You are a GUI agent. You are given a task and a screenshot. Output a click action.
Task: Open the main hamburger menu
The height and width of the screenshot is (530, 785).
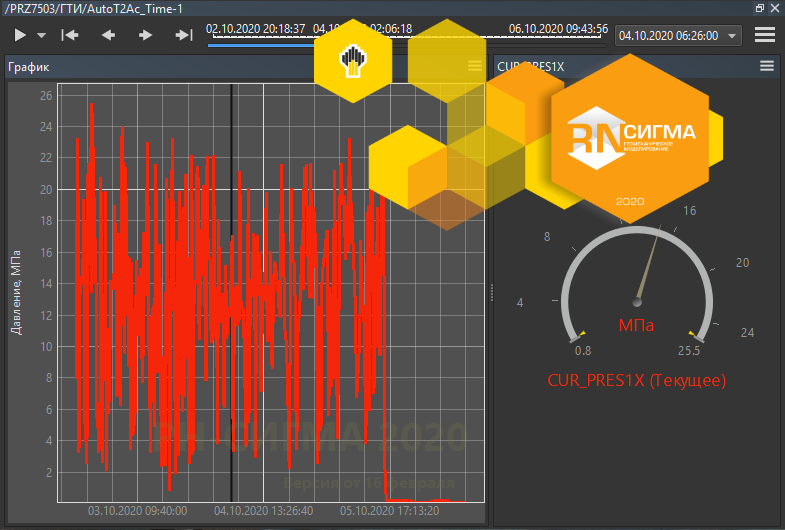pyautogui.click(x=765, y=35)
